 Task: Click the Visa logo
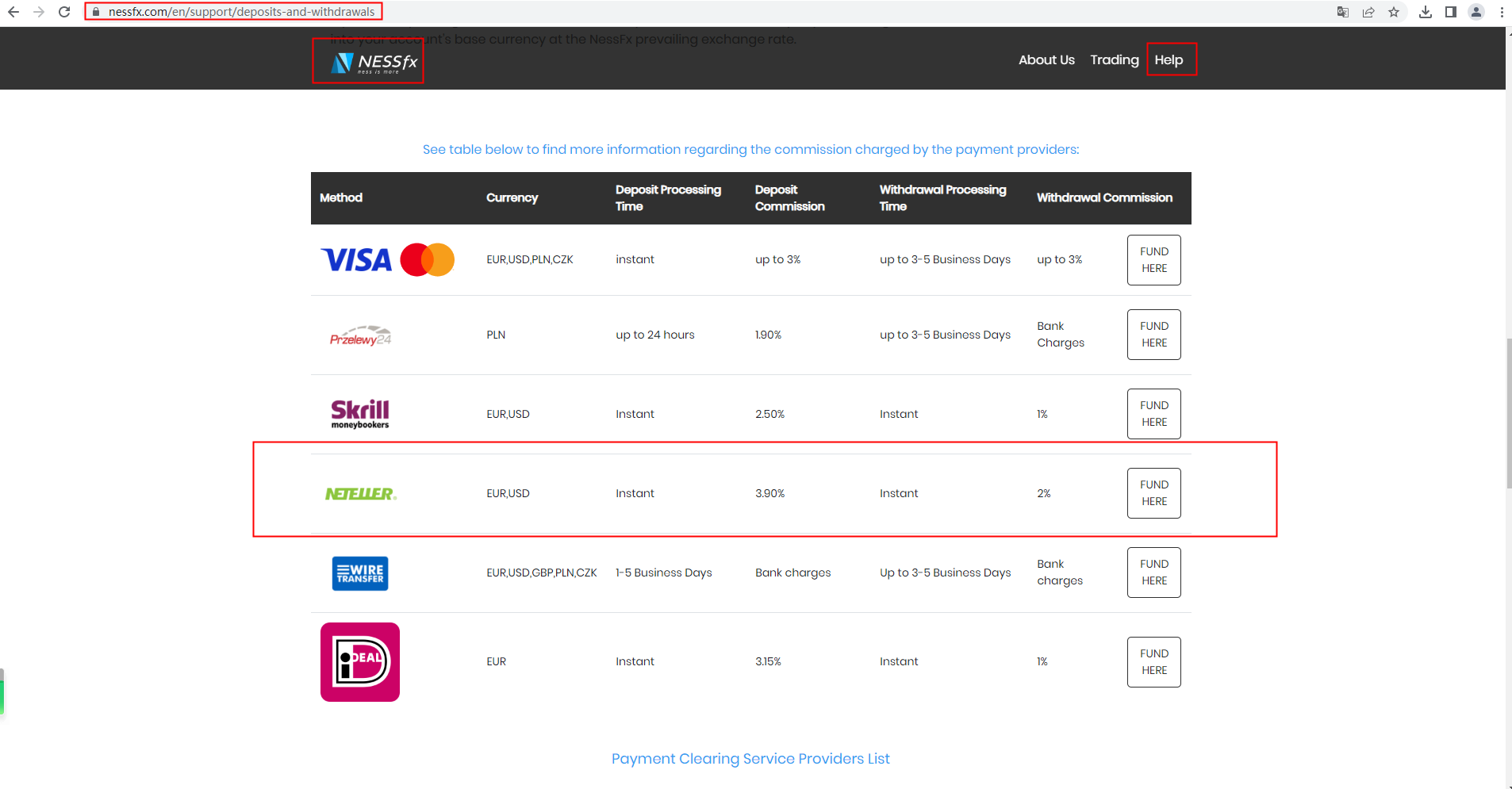(x=356, y=260)
